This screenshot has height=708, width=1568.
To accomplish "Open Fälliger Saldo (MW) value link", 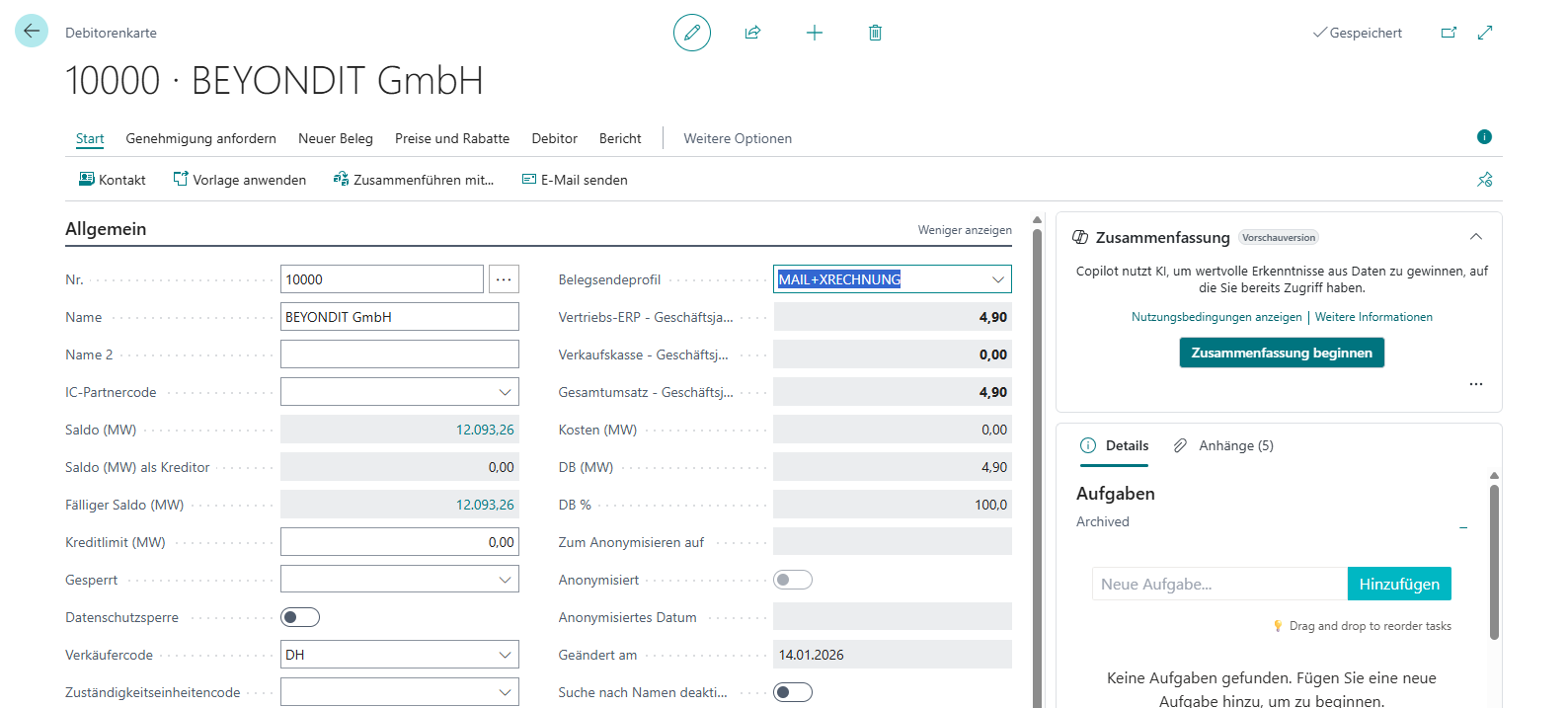I will [485, 505].
